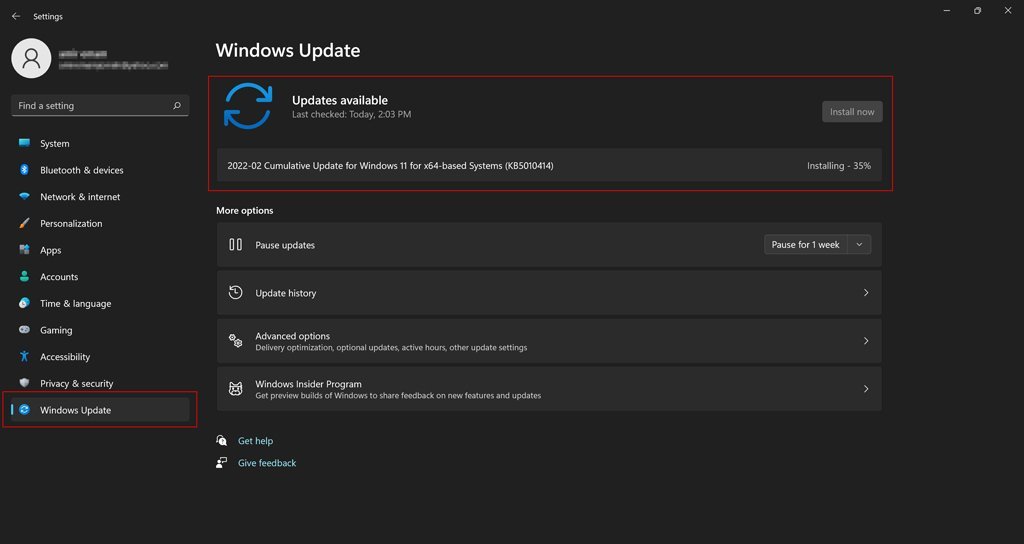Click the Install now button
Viewport: 1024px width, 544px height.
point(852,112)
